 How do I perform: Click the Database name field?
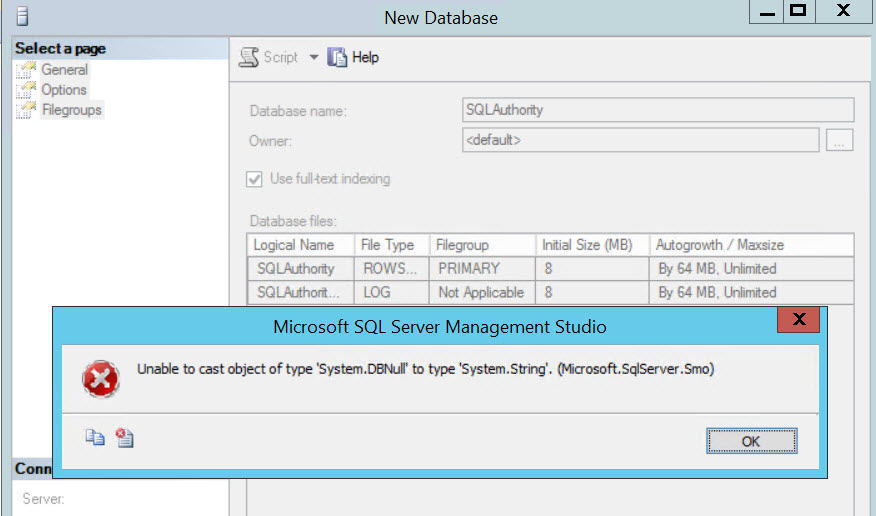(x=658, y=110)
